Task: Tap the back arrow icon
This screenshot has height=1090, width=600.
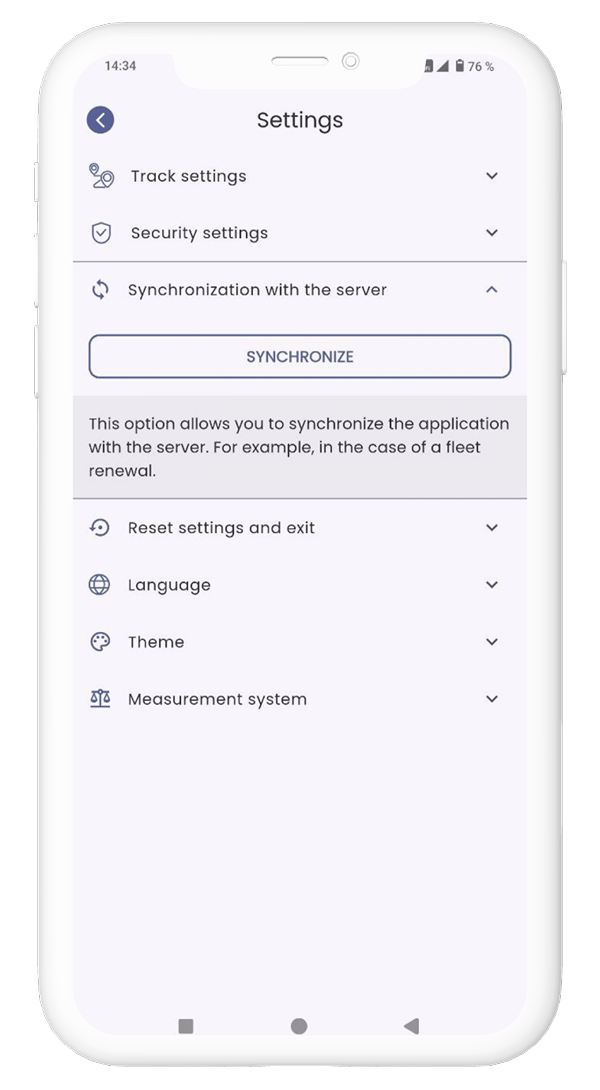Action: pos(100,120)
